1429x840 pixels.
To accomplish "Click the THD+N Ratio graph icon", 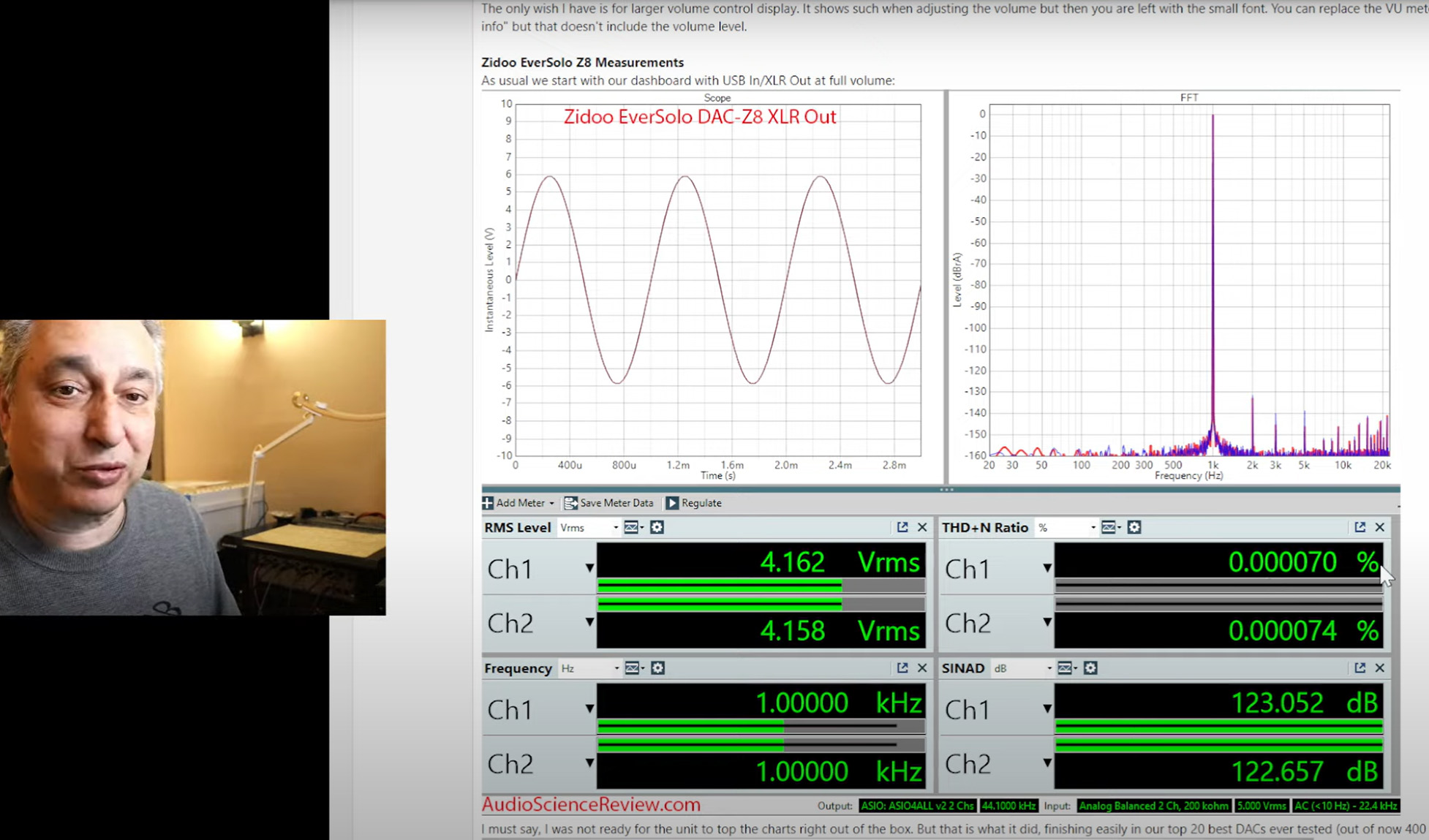I will point(1109,527).
